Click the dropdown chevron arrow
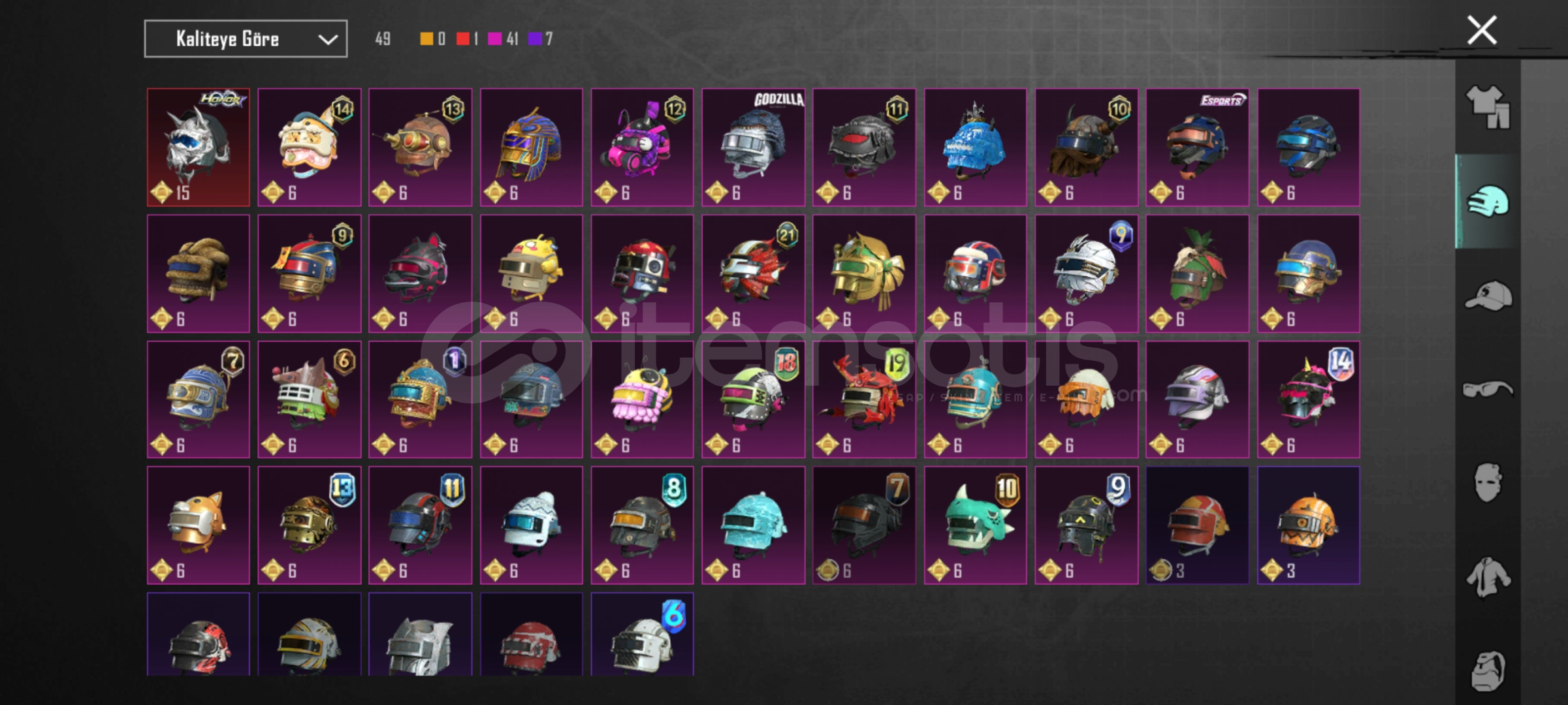The height and width of the screenshot is (705, 1568). pyautogui.click(x=328, y=40)
